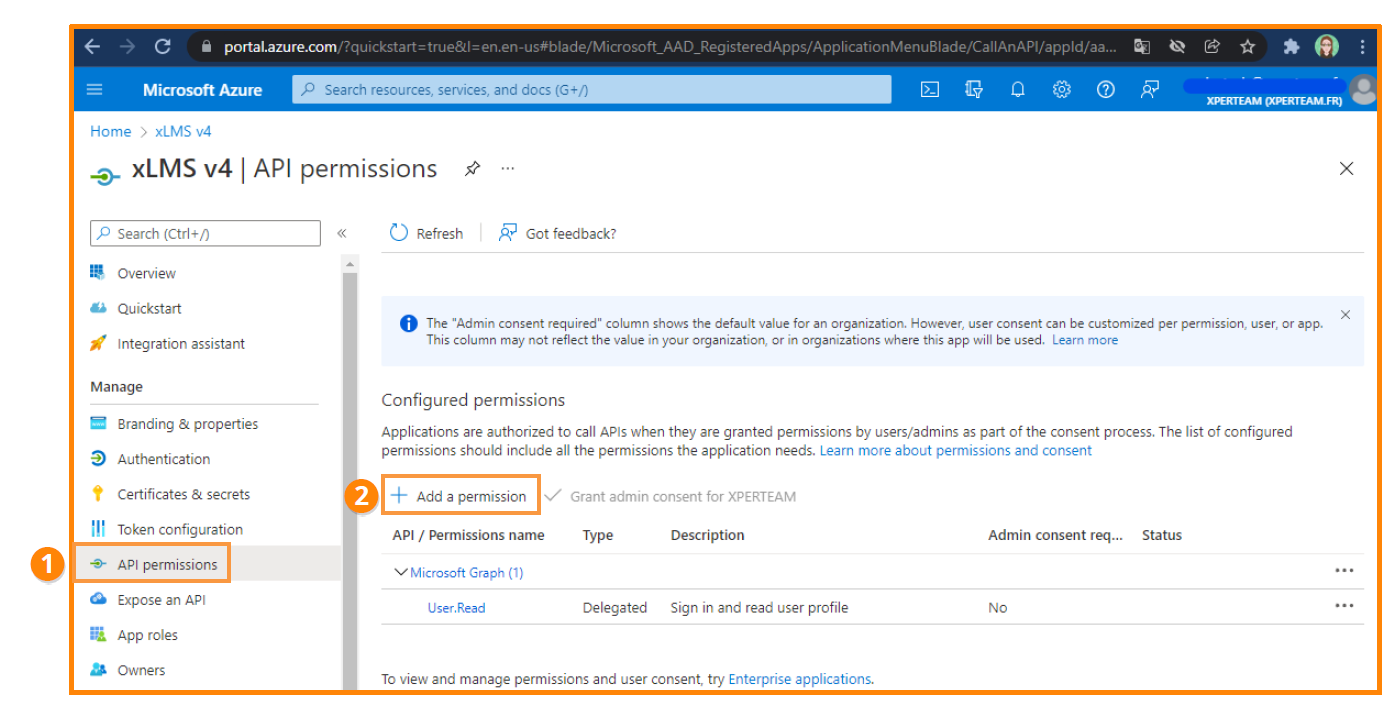Click the Refresh button
Screen dimensions: 1391x712
427,233
